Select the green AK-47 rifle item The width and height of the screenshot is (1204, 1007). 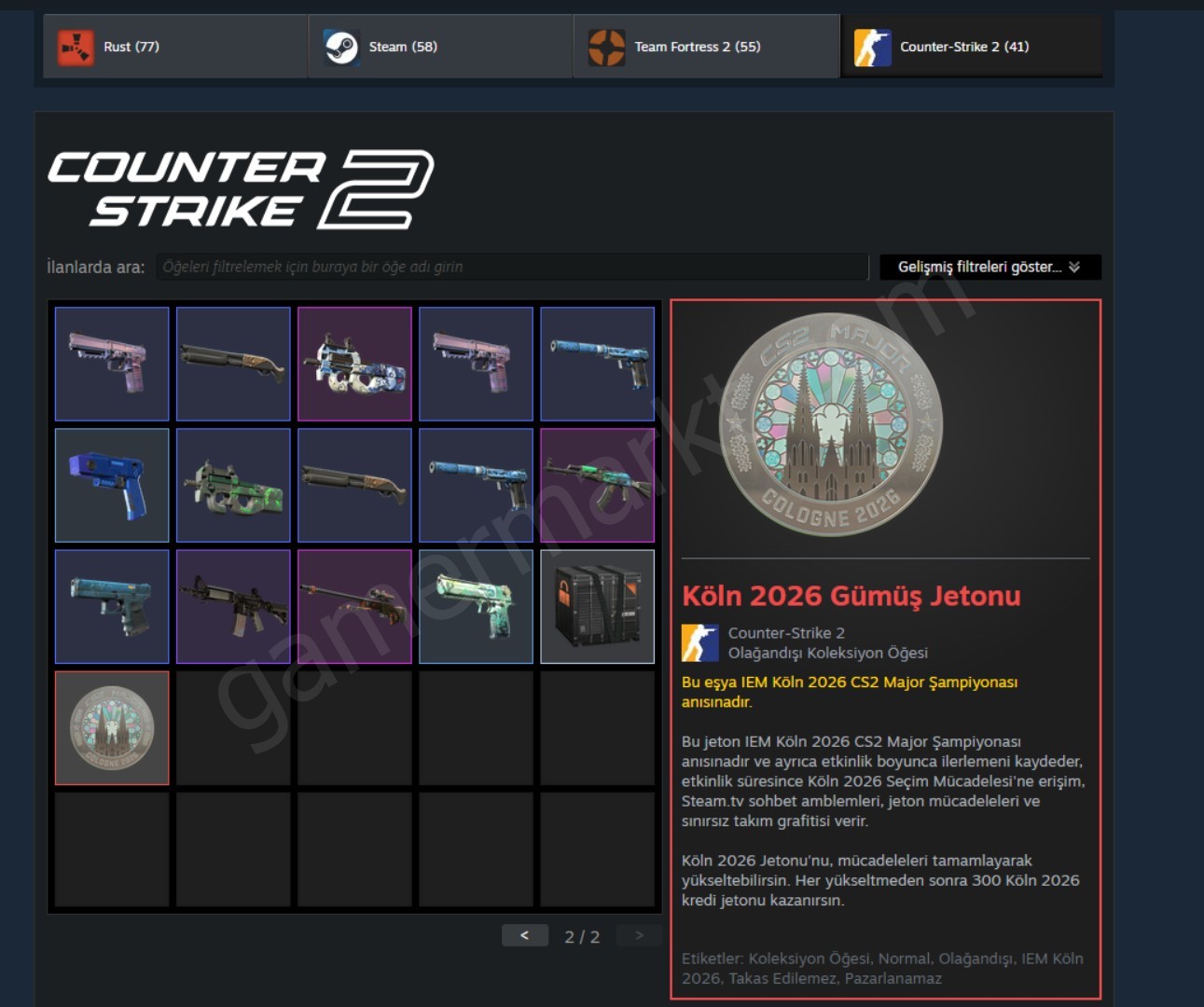(x=597, y=485)
